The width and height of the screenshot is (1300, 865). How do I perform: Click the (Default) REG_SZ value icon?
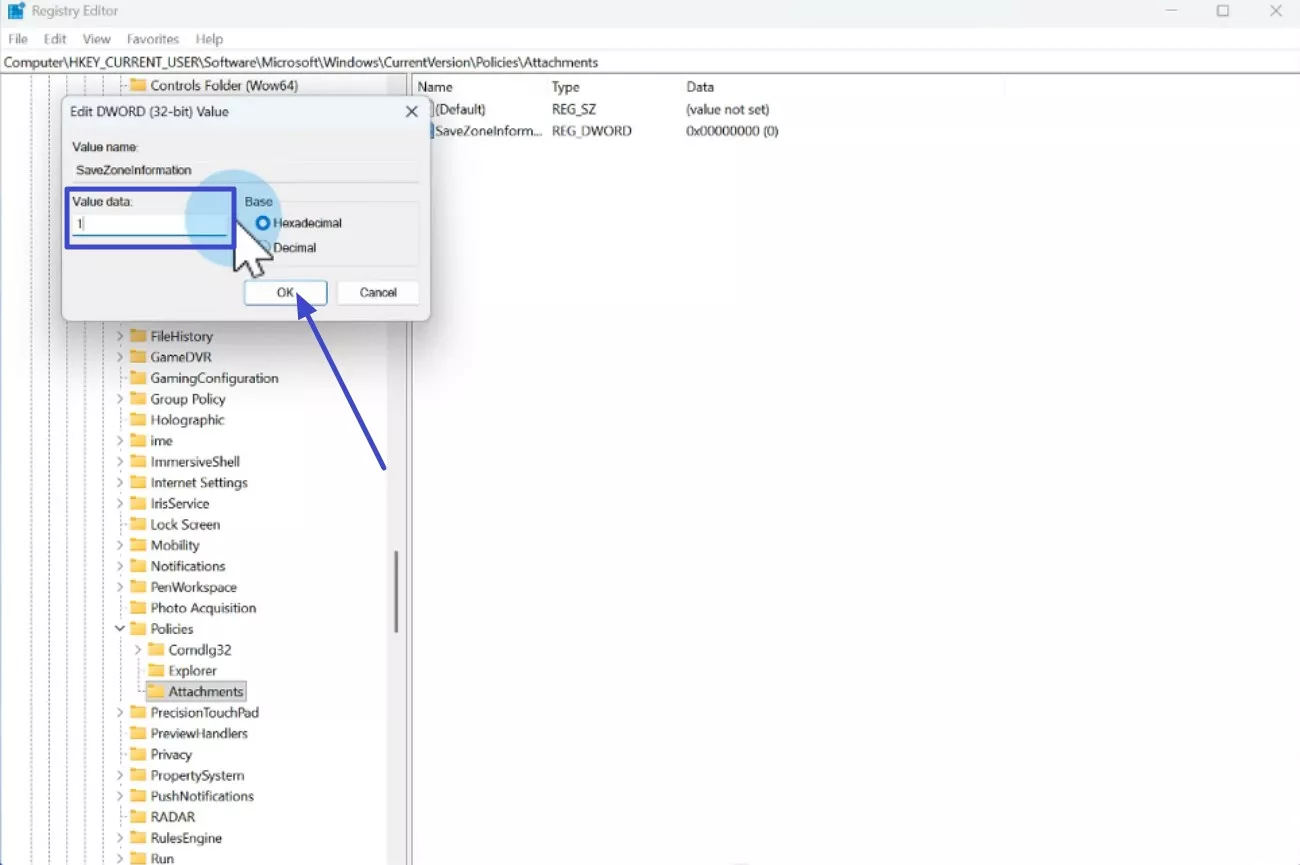point(430,109)
